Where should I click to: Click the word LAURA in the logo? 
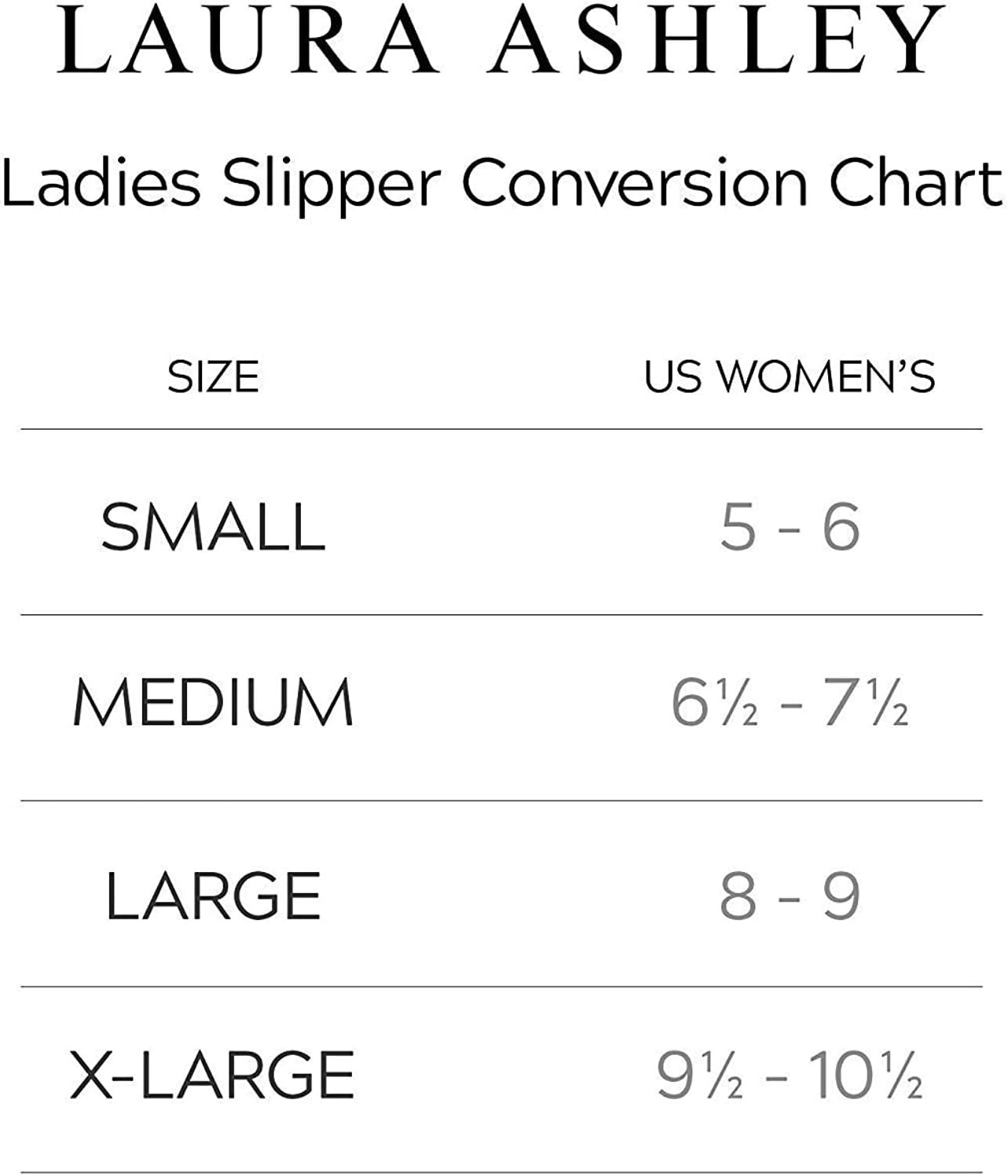247,39
